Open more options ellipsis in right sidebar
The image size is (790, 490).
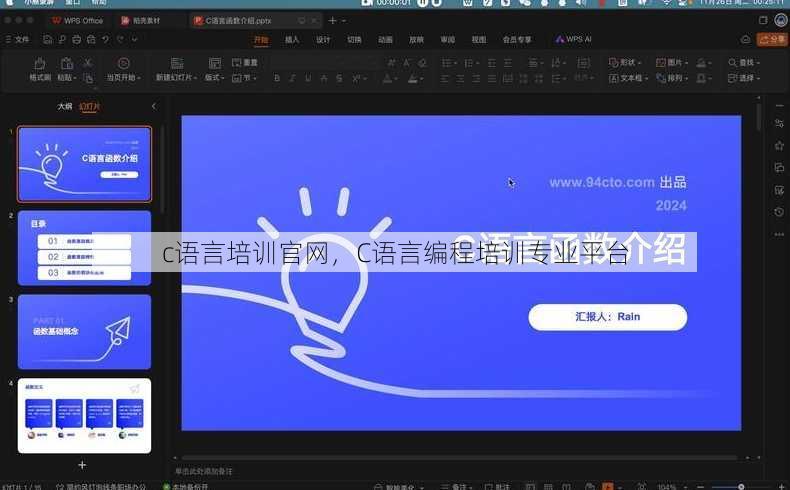pyautogui.click(x=779, y=234)
